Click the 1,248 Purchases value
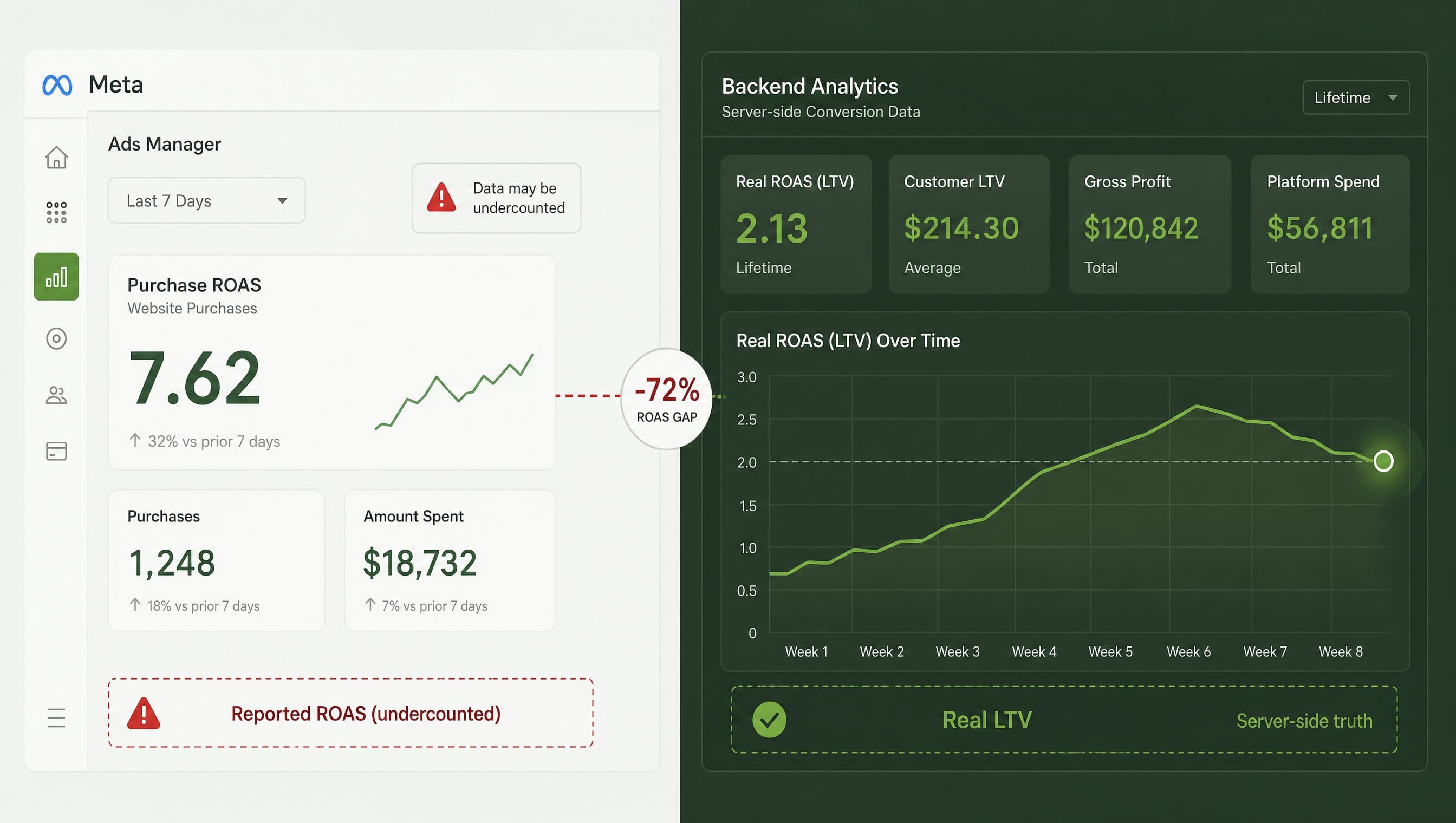 click(x=172, y=563)
